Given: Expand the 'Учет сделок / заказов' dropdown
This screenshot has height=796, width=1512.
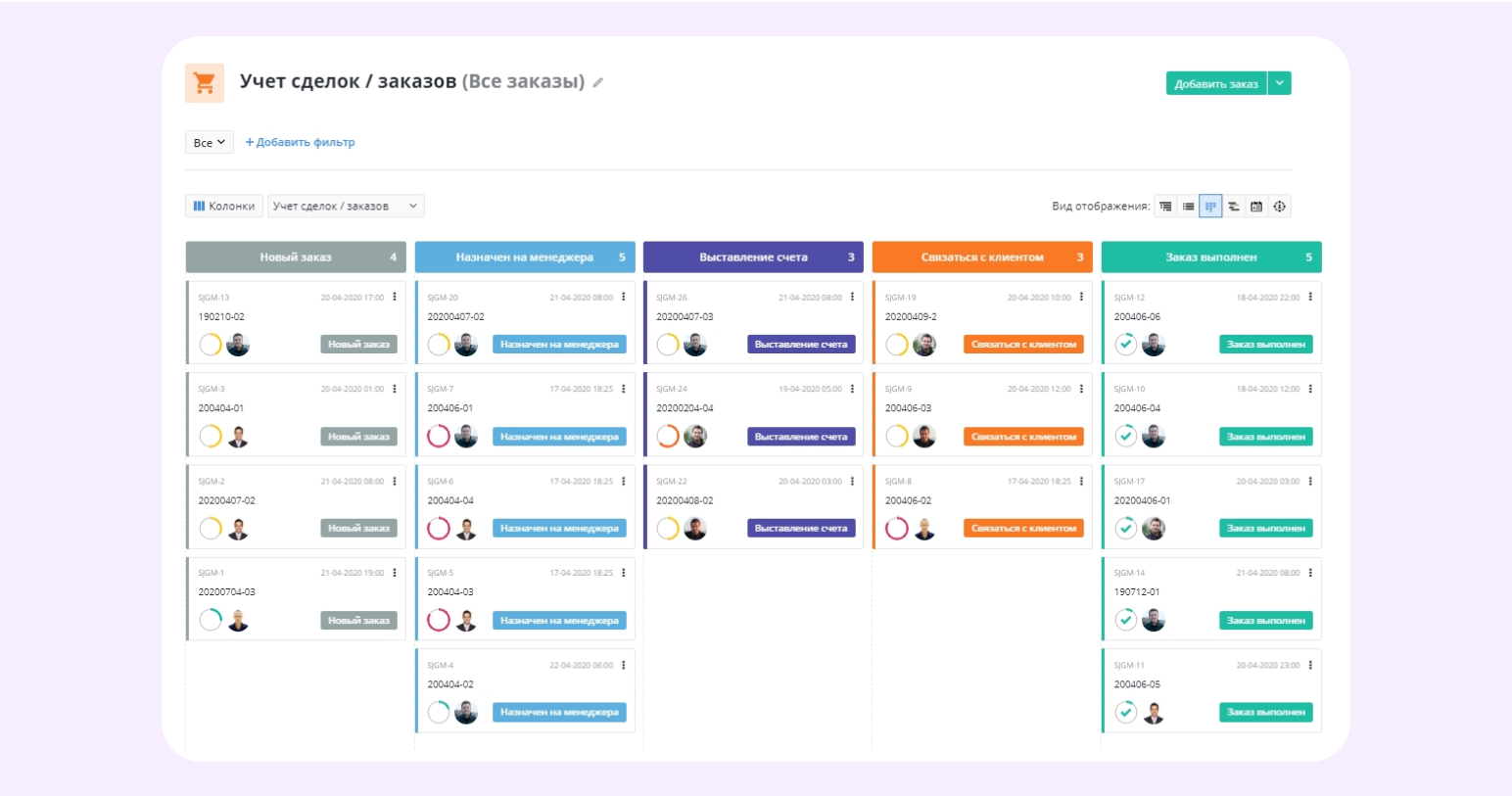Looking at the screenshot, I should pos(345,207).
